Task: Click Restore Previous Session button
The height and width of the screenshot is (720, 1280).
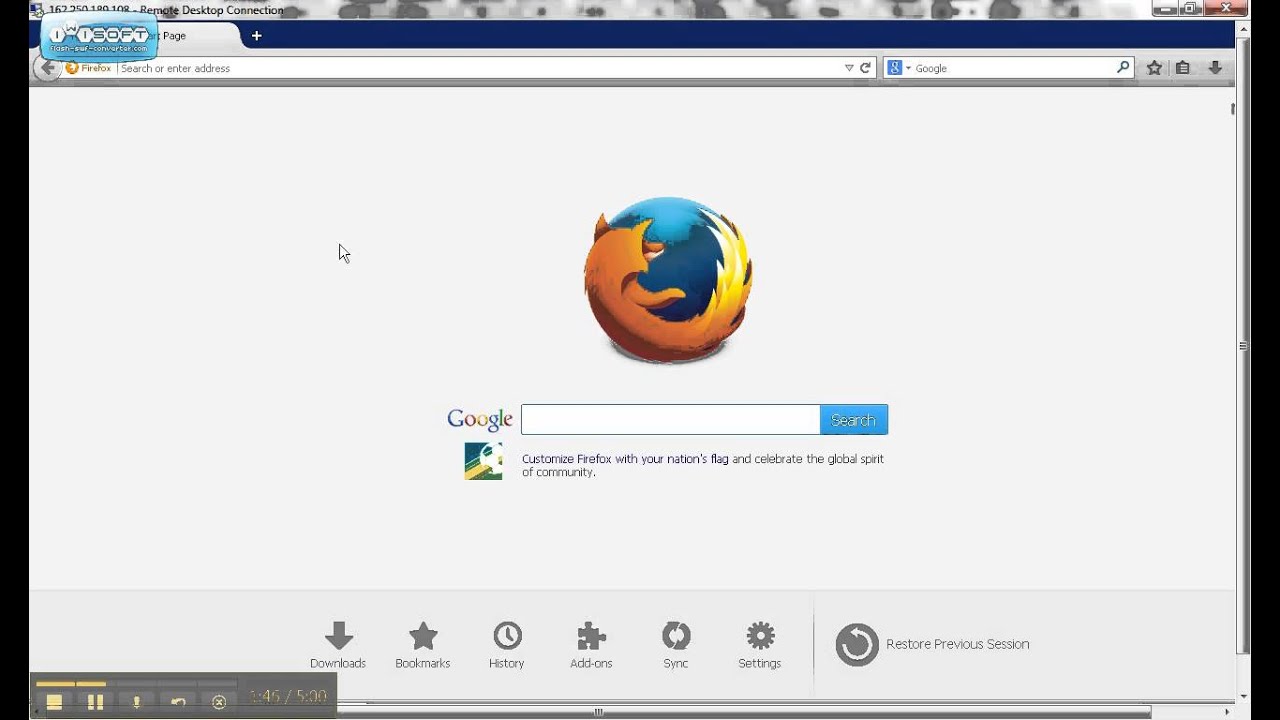Action: point(932,644)
